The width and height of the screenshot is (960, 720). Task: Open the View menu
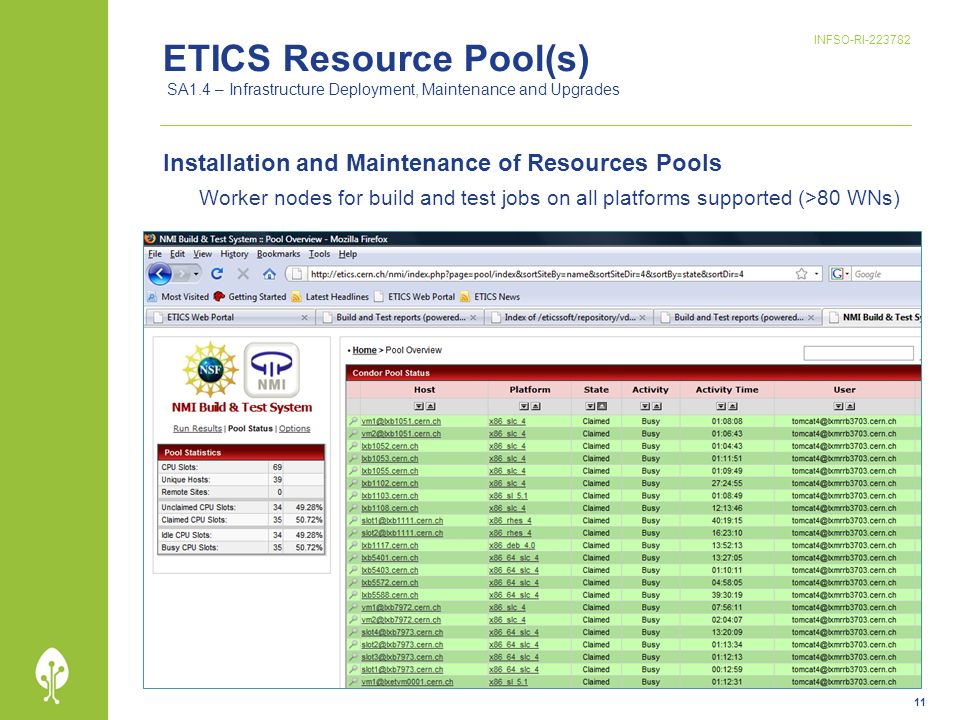203,254
